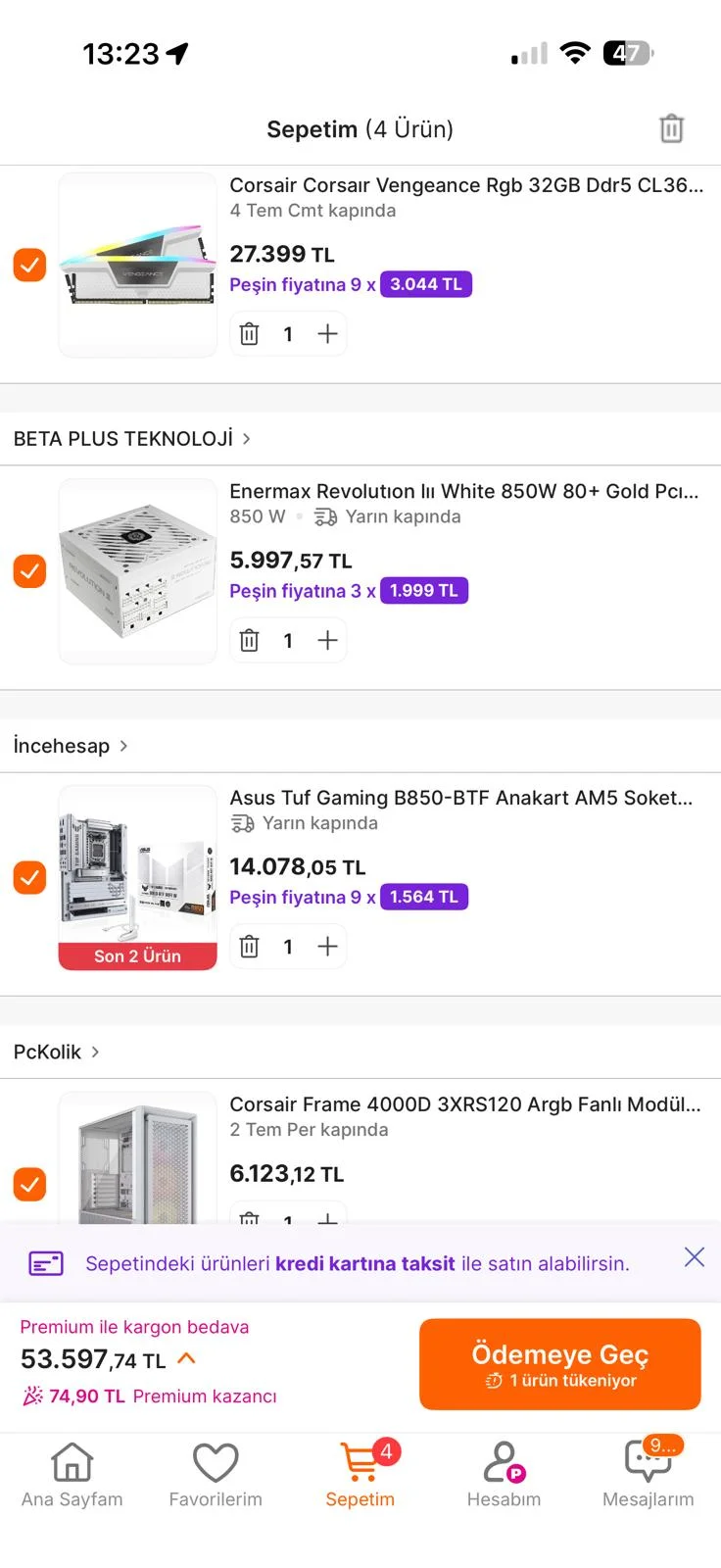
Task: Open Favorilerim tab
Action: (216, 1475)
